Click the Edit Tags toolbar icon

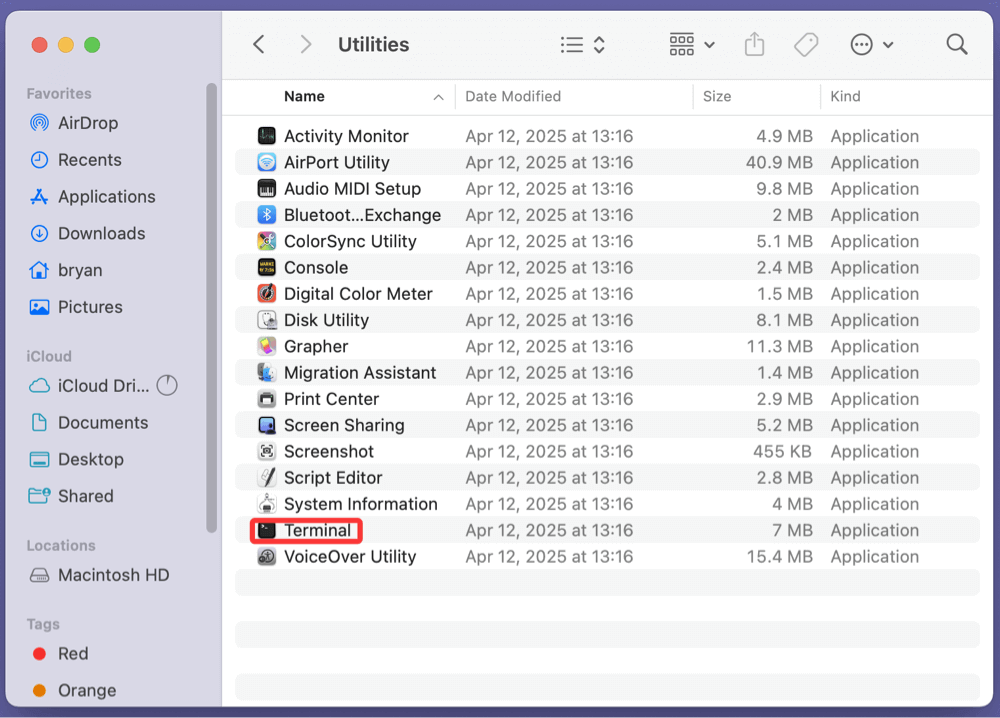pos(806,44)
